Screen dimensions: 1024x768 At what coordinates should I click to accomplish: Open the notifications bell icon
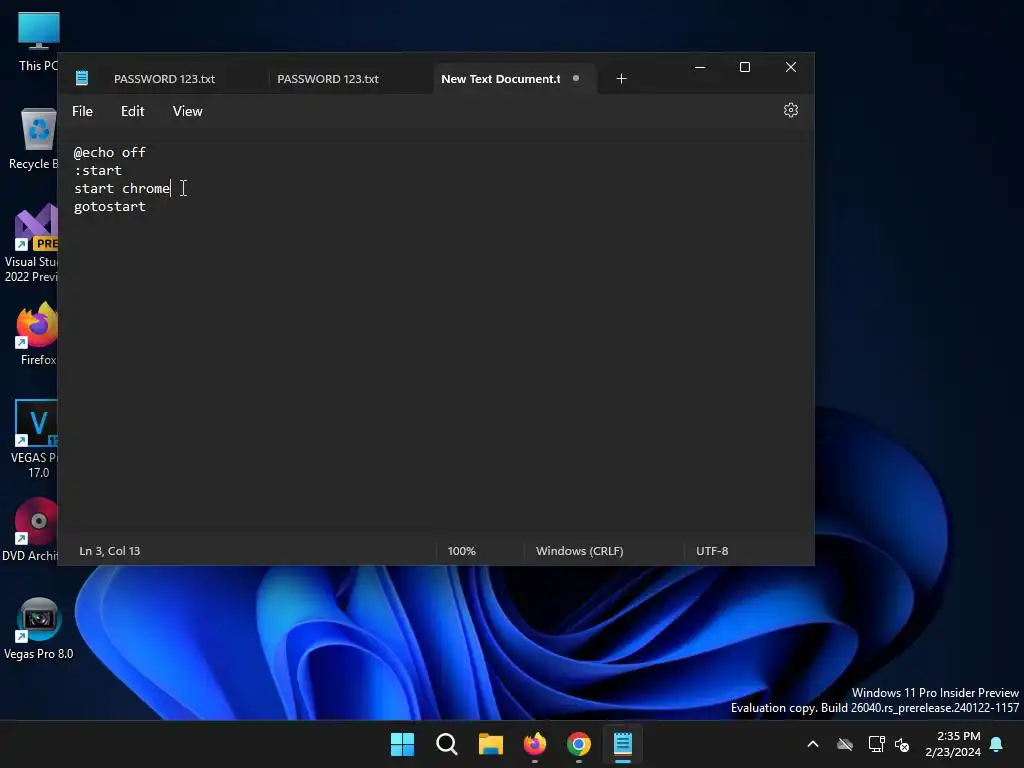(x=997, y=744)
